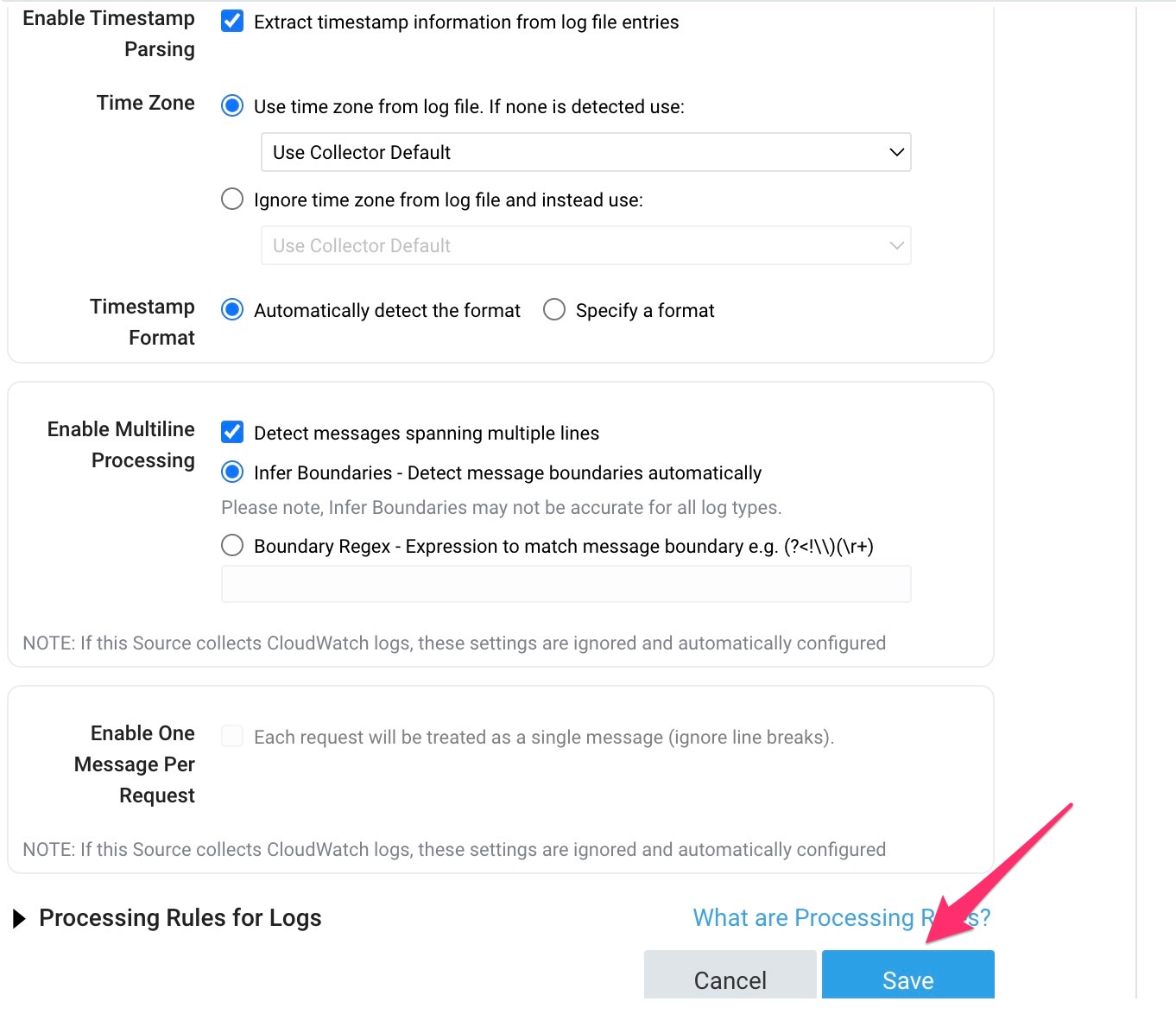The height and width of the screenshot is (1014, 1176).
Task: Select 'Ignore time zone from log file' option
Action: pyautogui.click(x=231, y=199)
